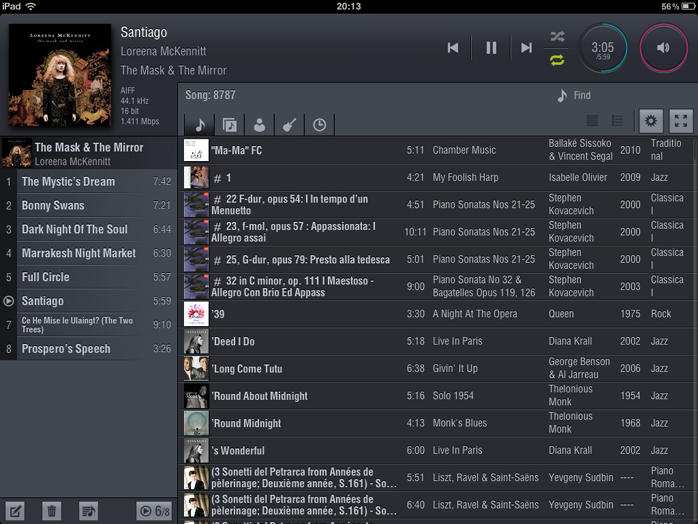The height and width of the screenshot is (524, 698).
Task: Select 'Round About Midnight song
Action: [438, 396]
